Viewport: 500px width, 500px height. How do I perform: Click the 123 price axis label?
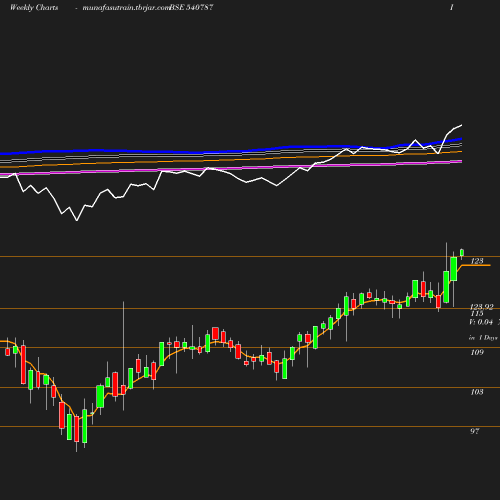point(477,261)
